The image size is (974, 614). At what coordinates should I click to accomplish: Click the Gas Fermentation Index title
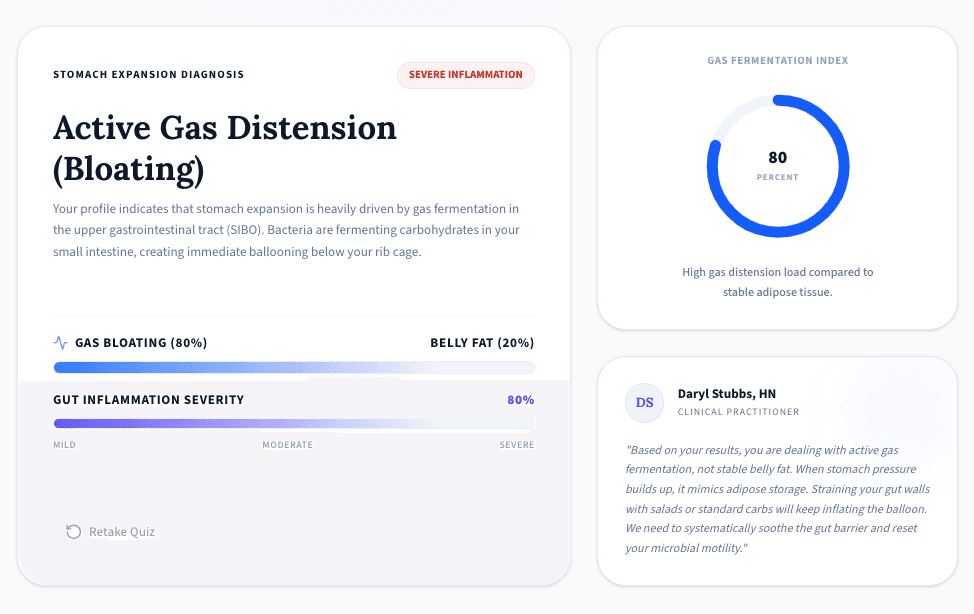(x=778, y=60)
